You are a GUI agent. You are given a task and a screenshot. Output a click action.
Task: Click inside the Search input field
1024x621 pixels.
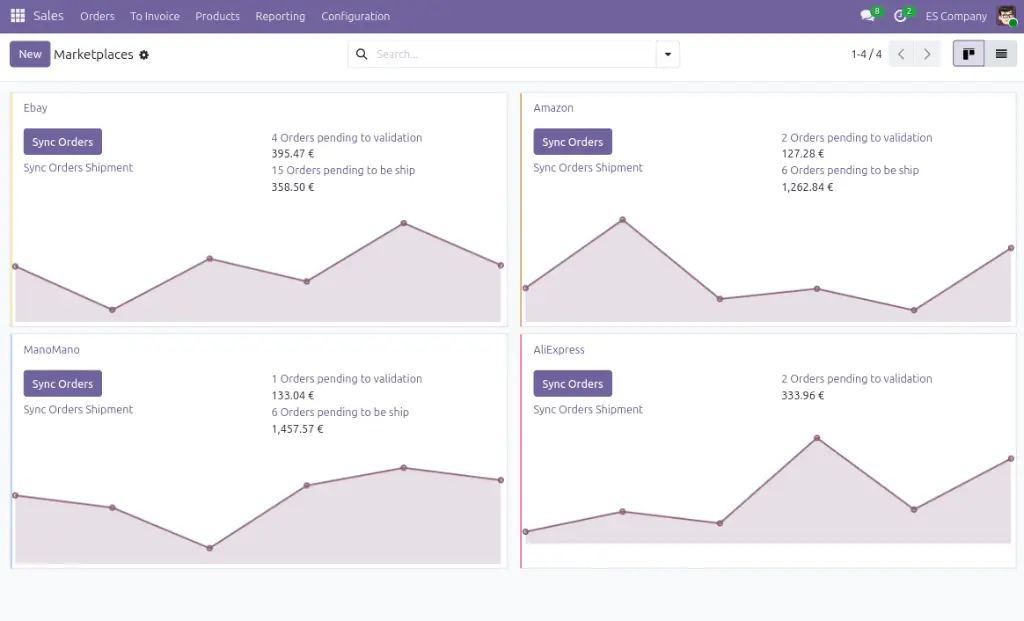pyautogui.click(x=480, y=54)
